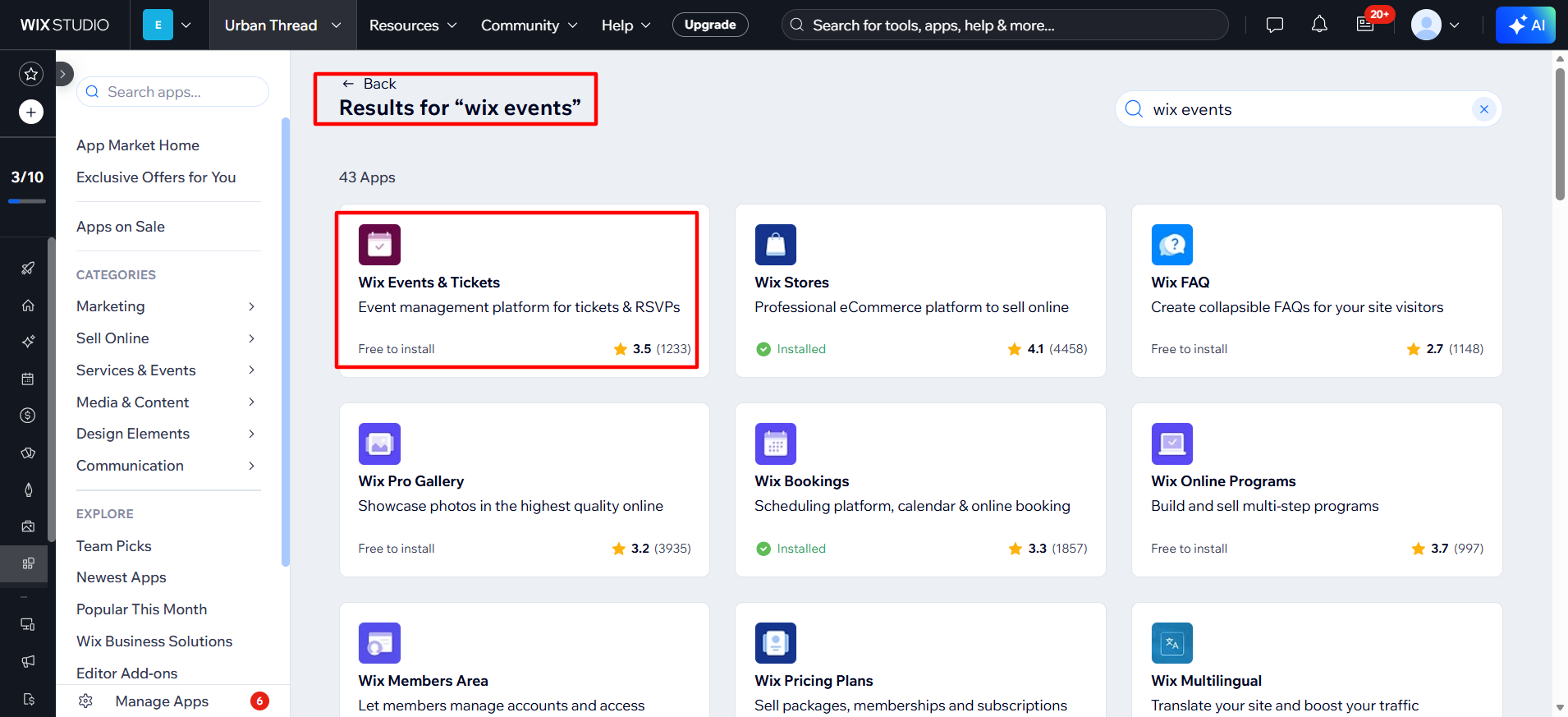
Task: Click the Wix Stores app icon
Action: (x=776, y=245)
